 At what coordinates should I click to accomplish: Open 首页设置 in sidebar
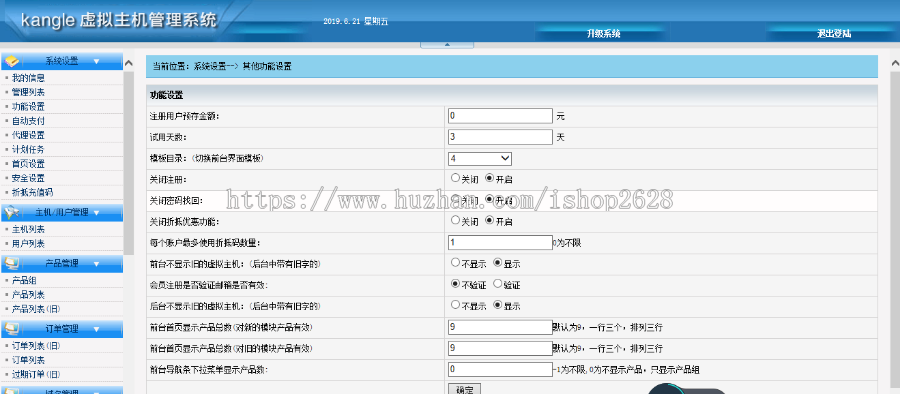[28, 164]
